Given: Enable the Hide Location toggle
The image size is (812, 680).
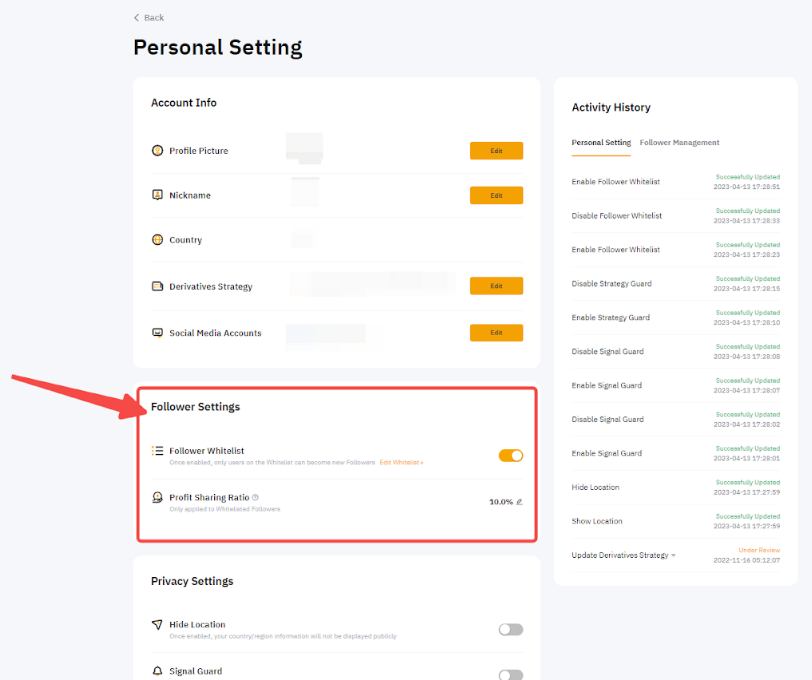Looking at the screenshot, I should tap(511, 629).
